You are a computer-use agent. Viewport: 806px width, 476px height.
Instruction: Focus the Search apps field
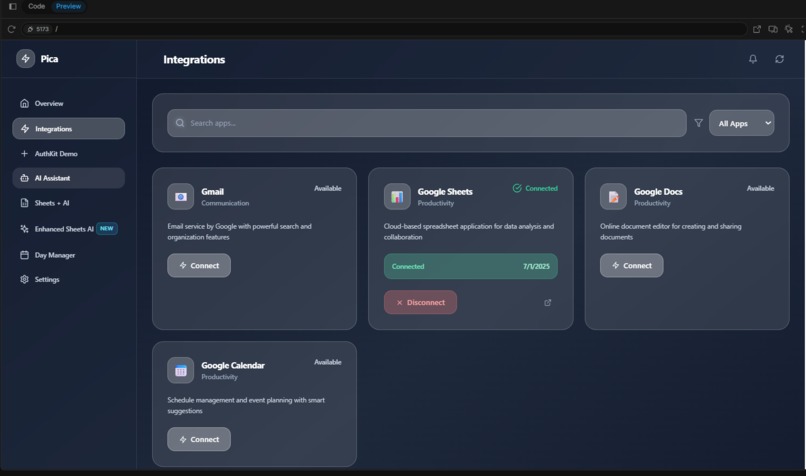click(427, 123)
